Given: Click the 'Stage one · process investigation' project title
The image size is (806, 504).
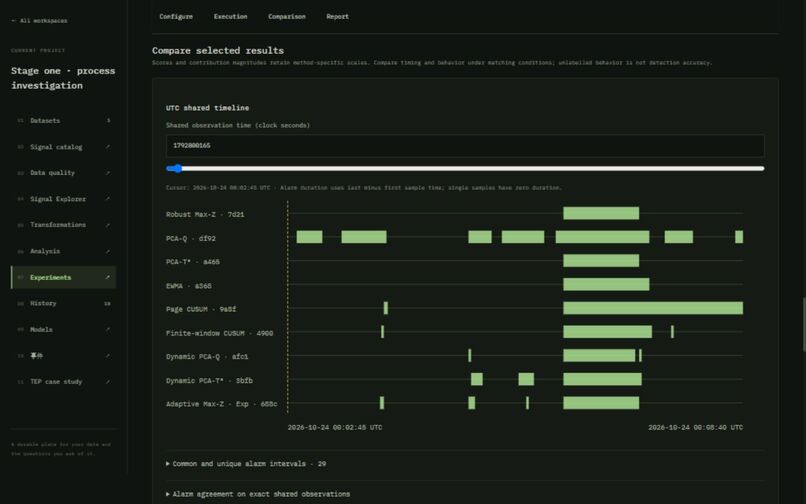Looking at the screenshot, I should tap(63, 78).
